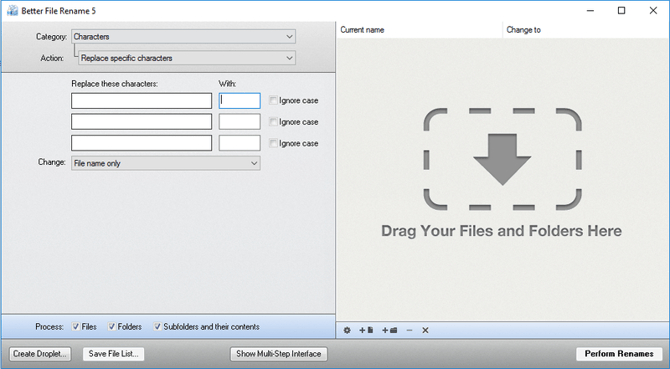Click Drag Your Files and Folders Here text
This screenshot has width=670, height=369.
pos(501,231)
